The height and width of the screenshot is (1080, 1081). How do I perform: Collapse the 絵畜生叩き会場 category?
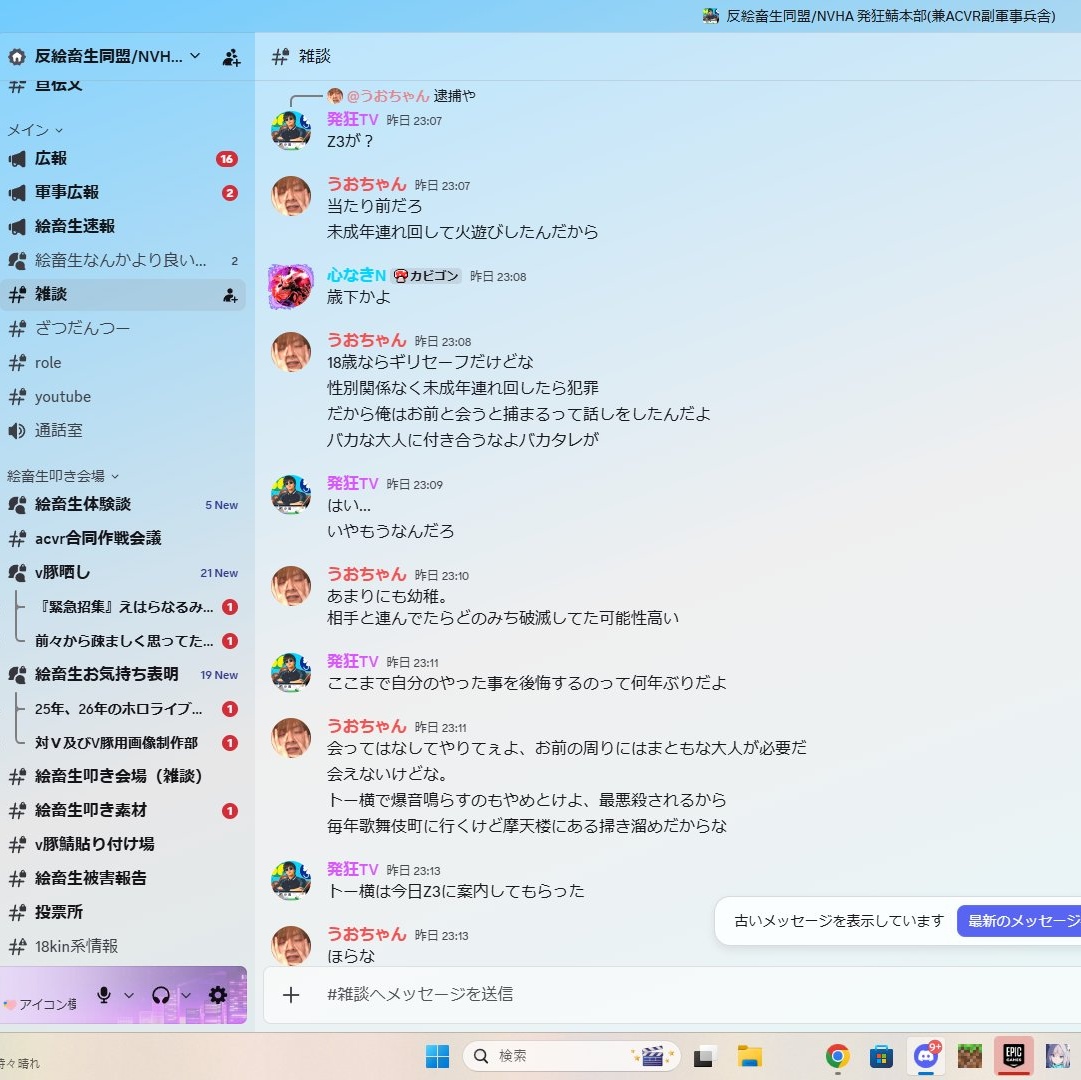(62, 476)
